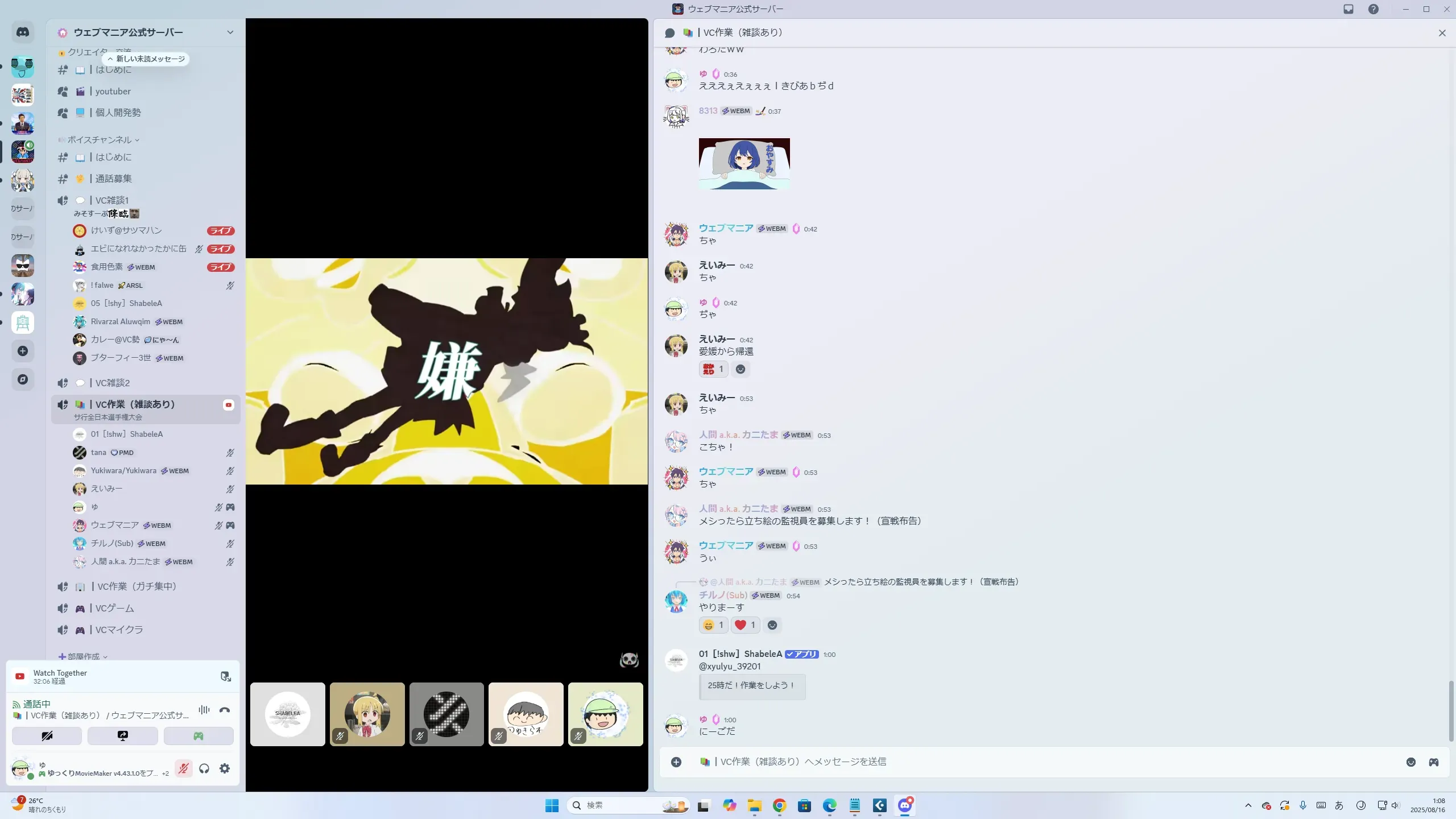Image resolution: width=1456 pixels, height=819 pixels.
Task: Open noise suppression settings waveform icon
Action: pyautogui.click(x=204, y=710)
